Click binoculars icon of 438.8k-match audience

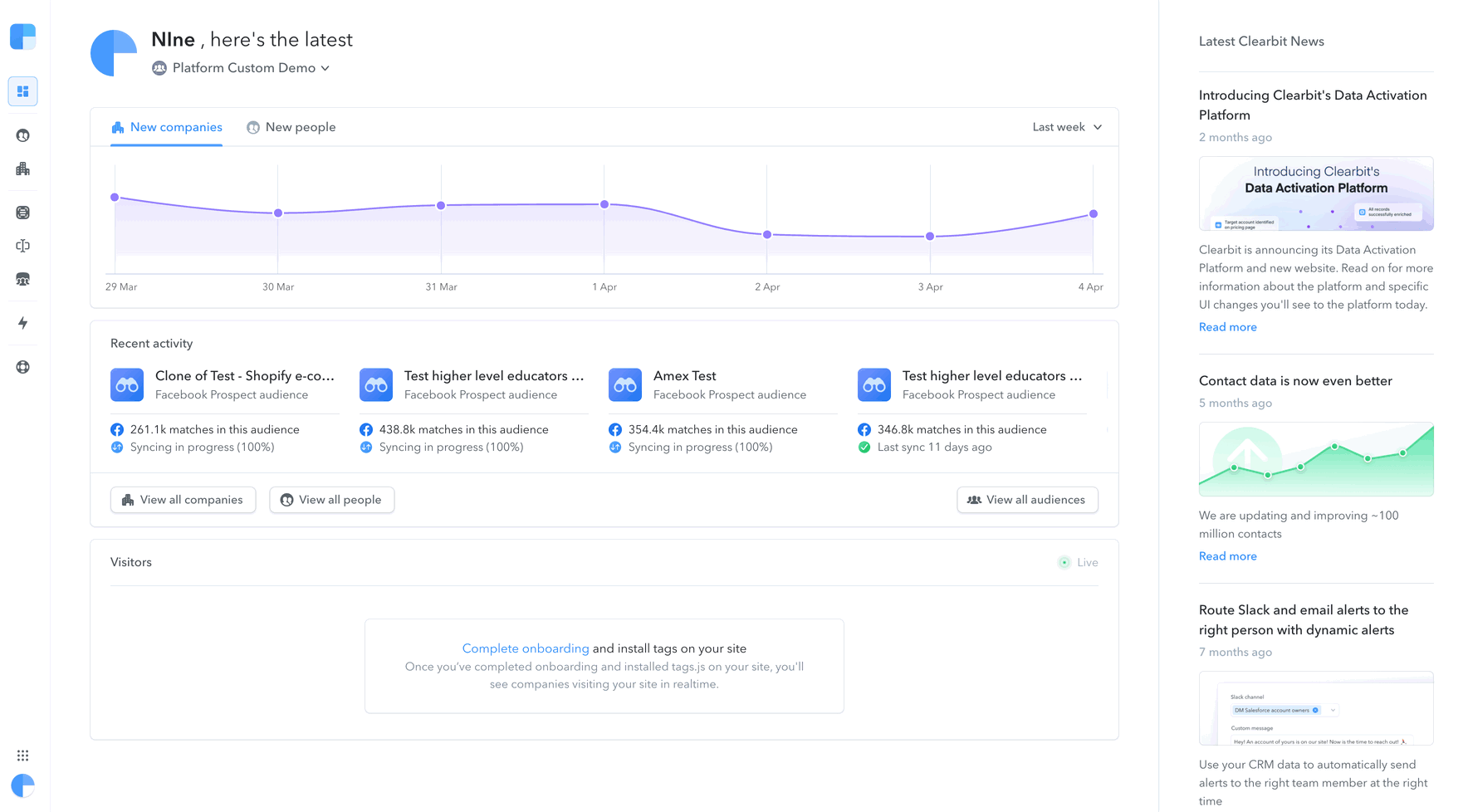pos(376,385)
